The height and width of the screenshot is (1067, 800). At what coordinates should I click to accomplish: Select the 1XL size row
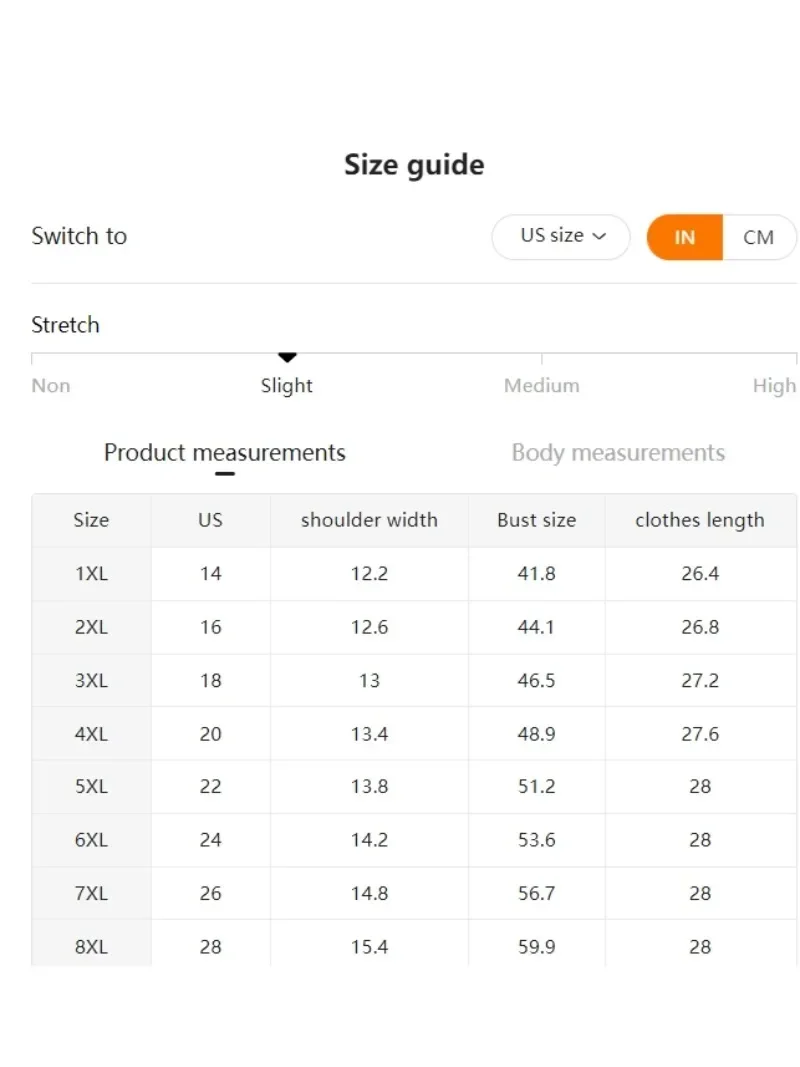[91, 574]
